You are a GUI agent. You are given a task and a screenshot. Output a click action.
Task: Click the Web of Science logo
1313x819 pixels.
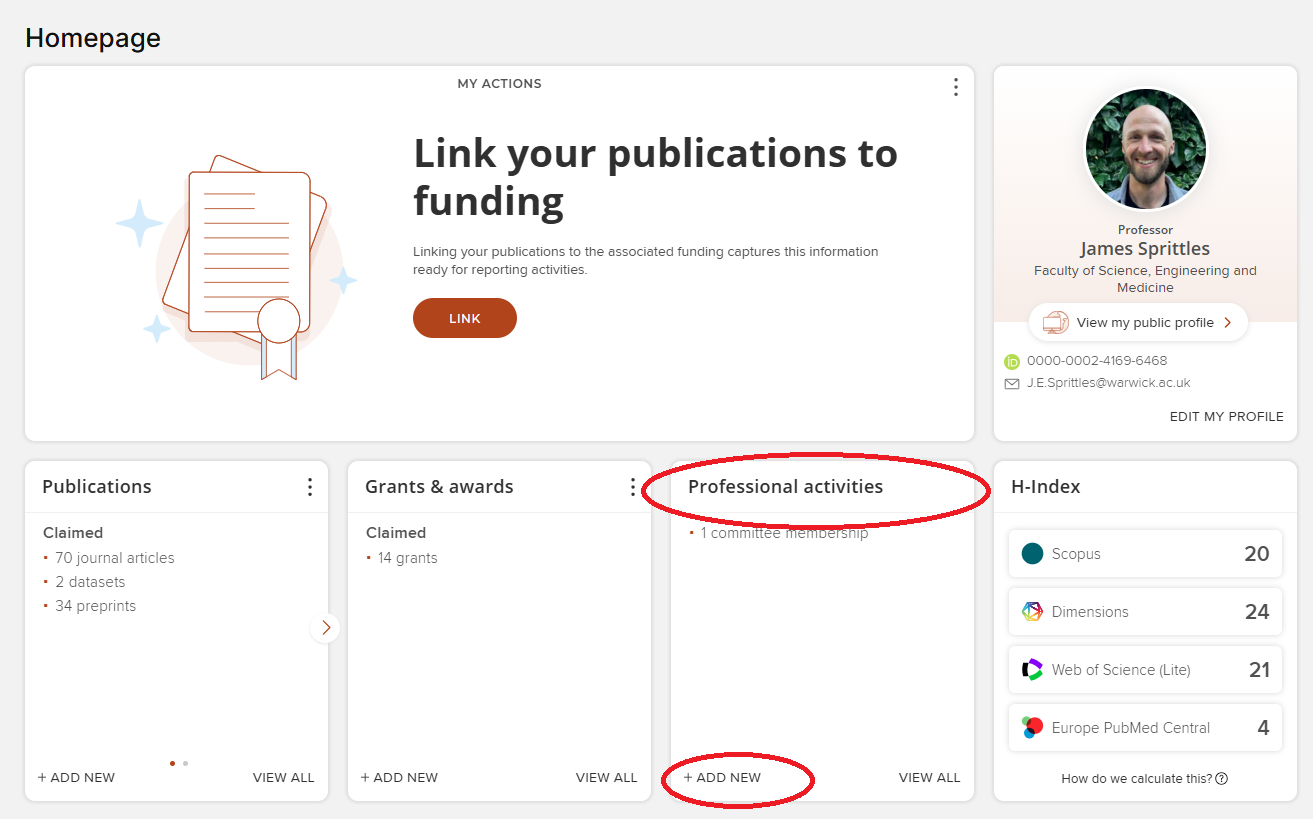tap(1033, 670)
